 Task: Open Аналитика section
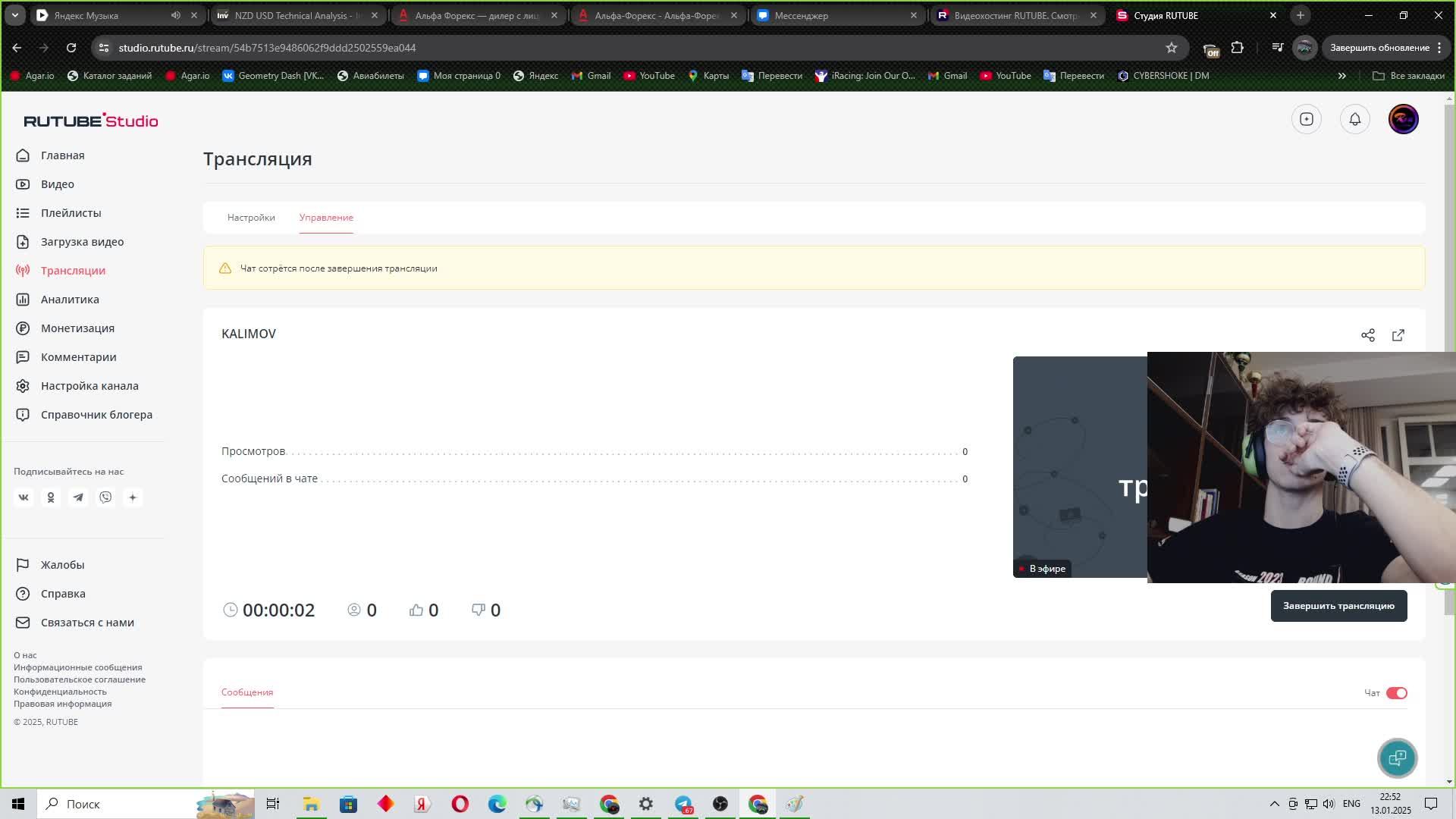click(x=58, y=300)
